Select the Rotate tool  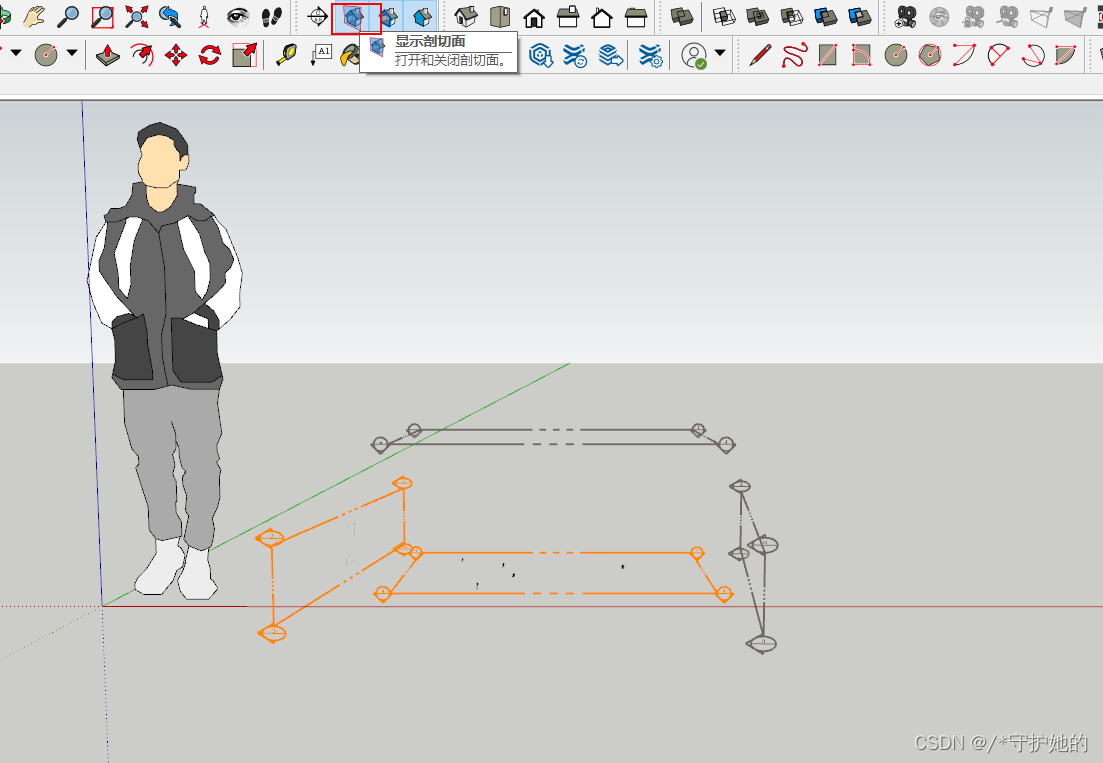click(x=210, y=54)
